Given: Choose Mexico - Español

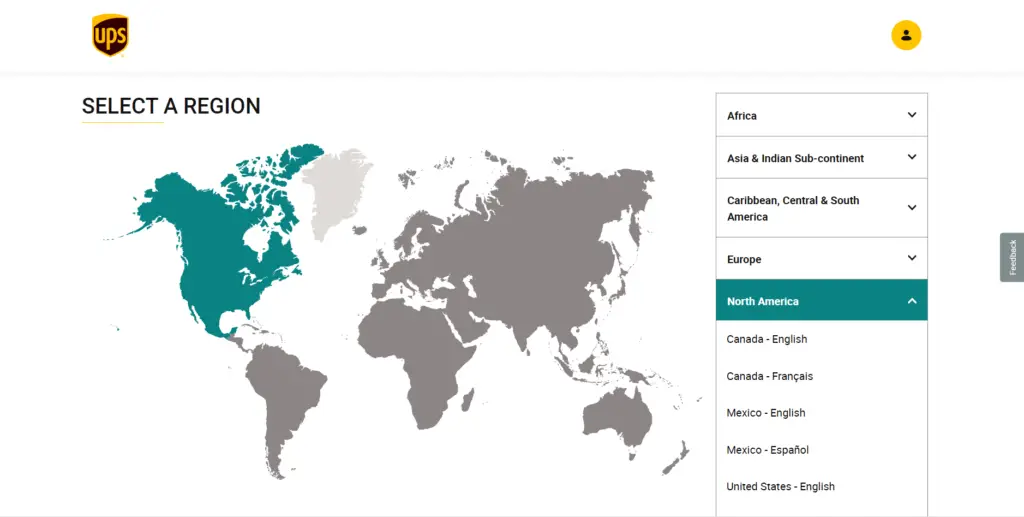Looking at the screenshot, I should (x=767, y=450).
